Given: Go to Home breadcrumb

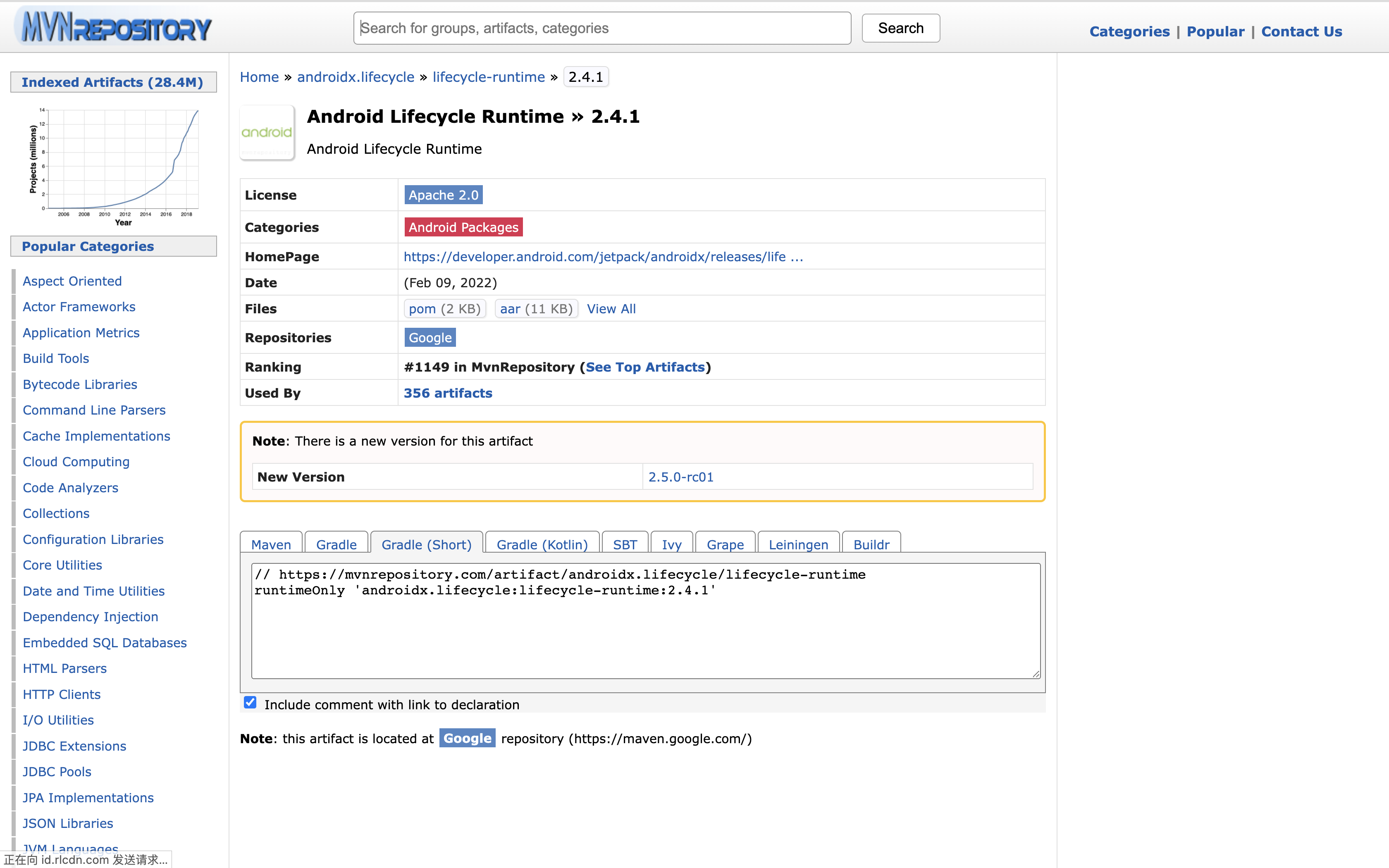Looking at the screenshot, I should pos(260,77).
